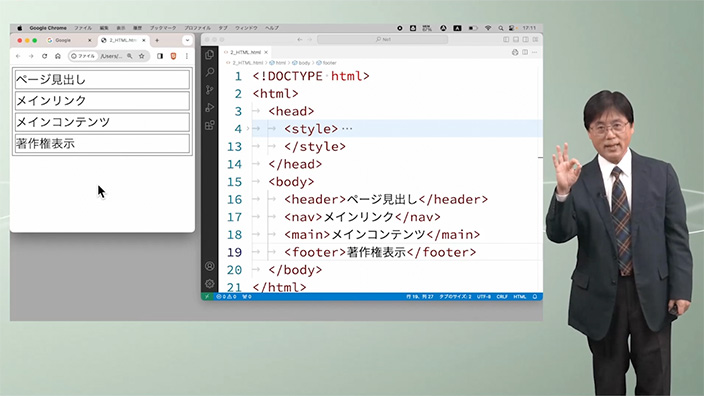The image size is (704, 396).
Task: Click the VS Code navigate forward arrow
Action: click(309, 40)
